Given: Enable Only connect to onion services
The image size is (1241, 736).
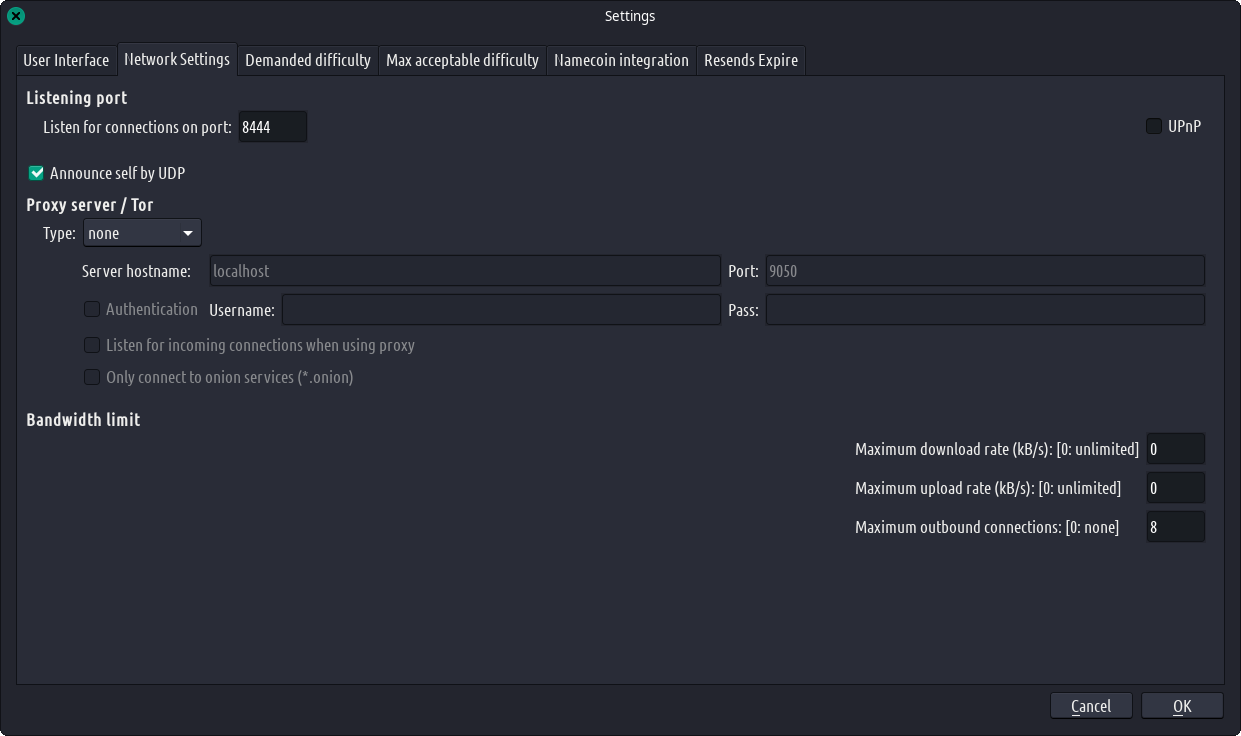Looking at the screenshot, I should (x=92, y=377).
